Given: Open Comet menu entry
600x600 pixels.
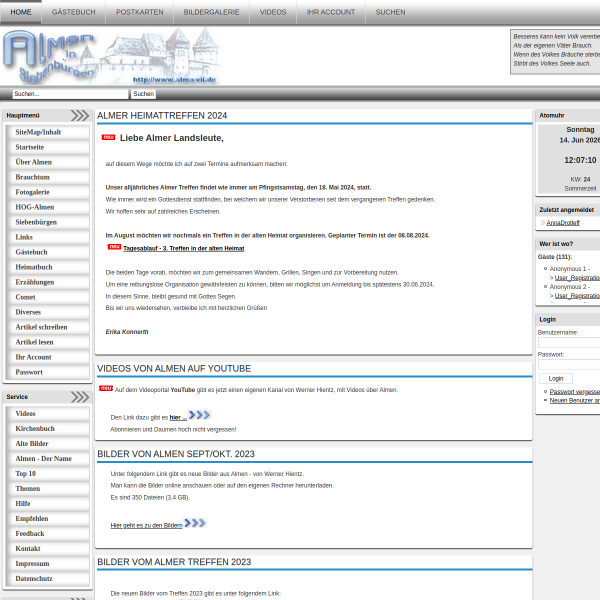Looking at the screenshot, I should coord(48,297).
